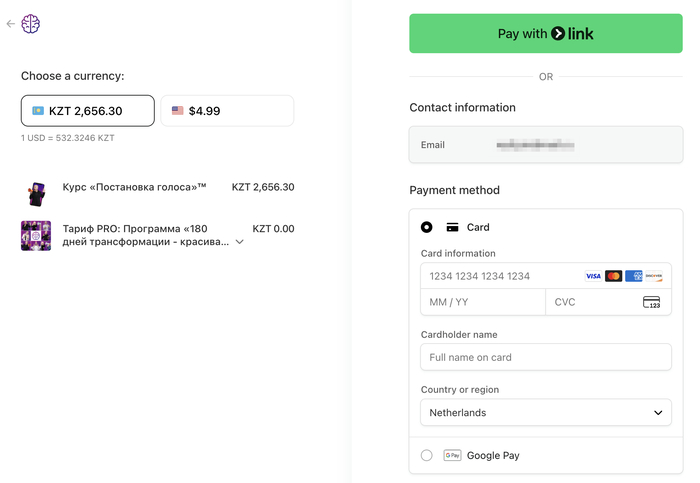Select the Google Pay radio button
The width and height of the screenshot is (700, 483).
pos(427,455)
